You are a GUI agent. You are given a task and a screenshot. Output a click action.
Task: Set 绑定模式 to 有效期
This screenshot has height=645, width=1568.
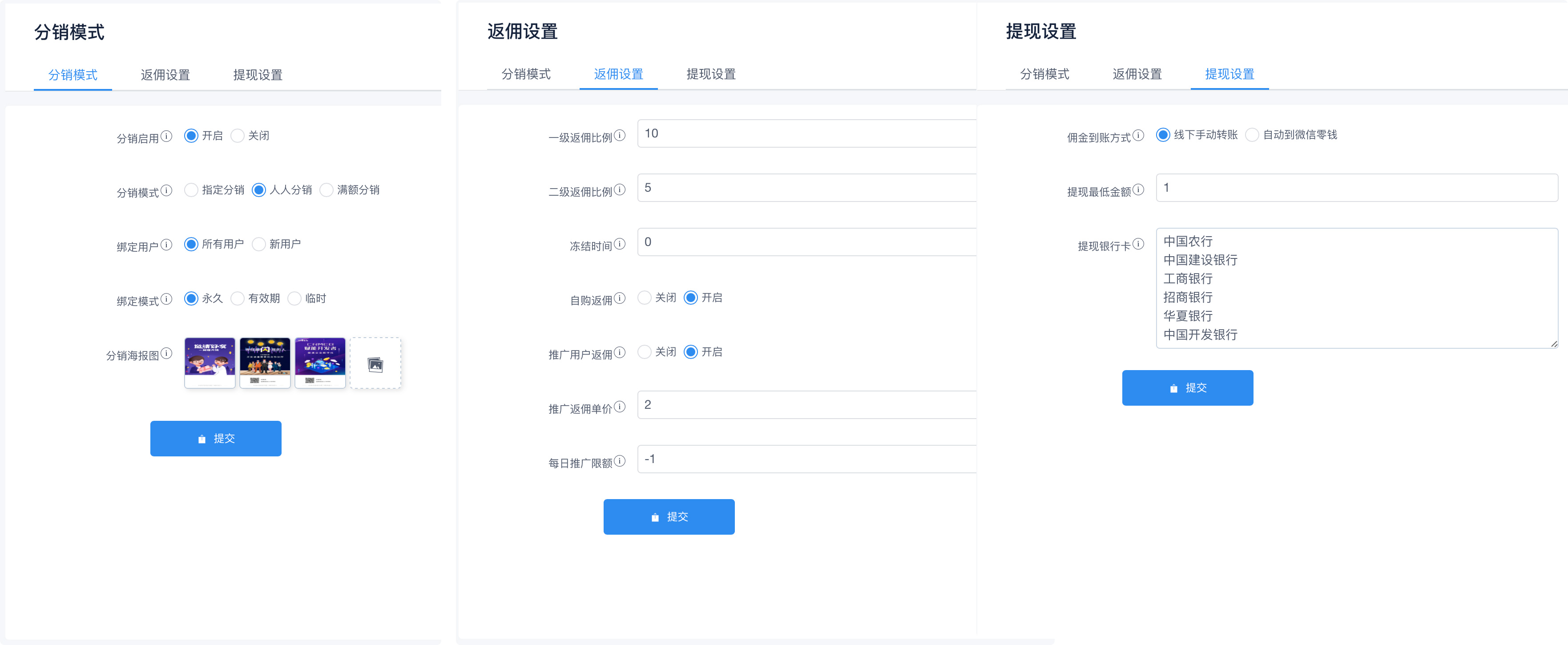tap(238, 298)
